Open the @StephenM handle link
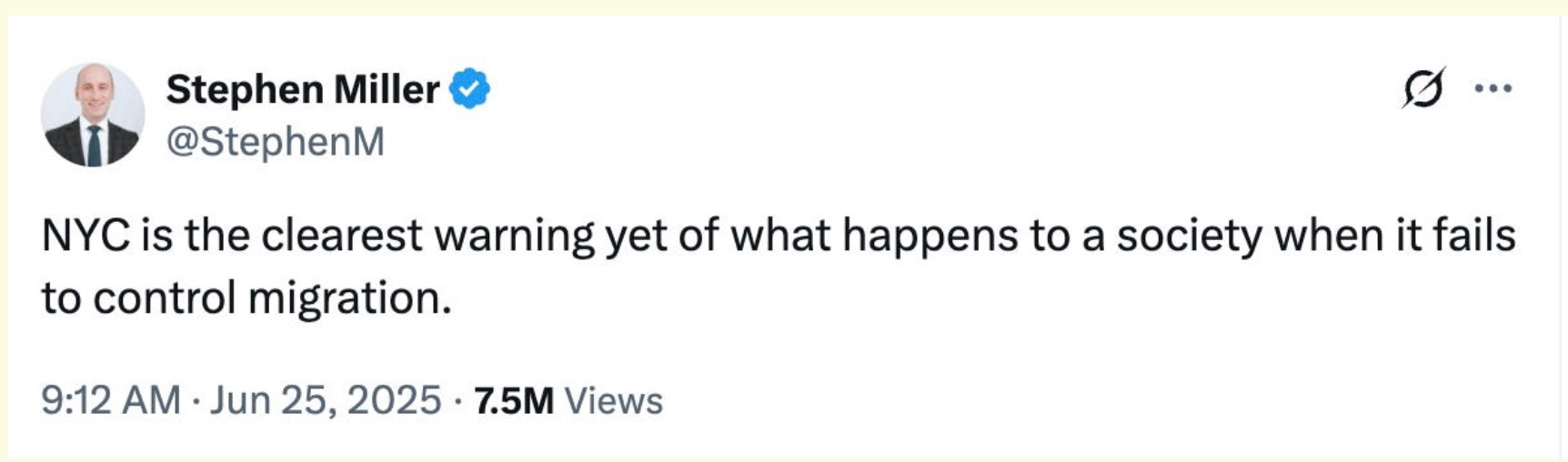 275,141
